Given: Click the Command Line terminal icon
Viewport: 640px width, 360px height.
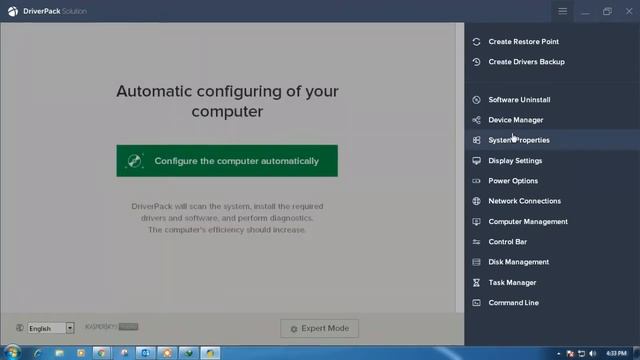Looking at the screenshot, I should 476,303.
